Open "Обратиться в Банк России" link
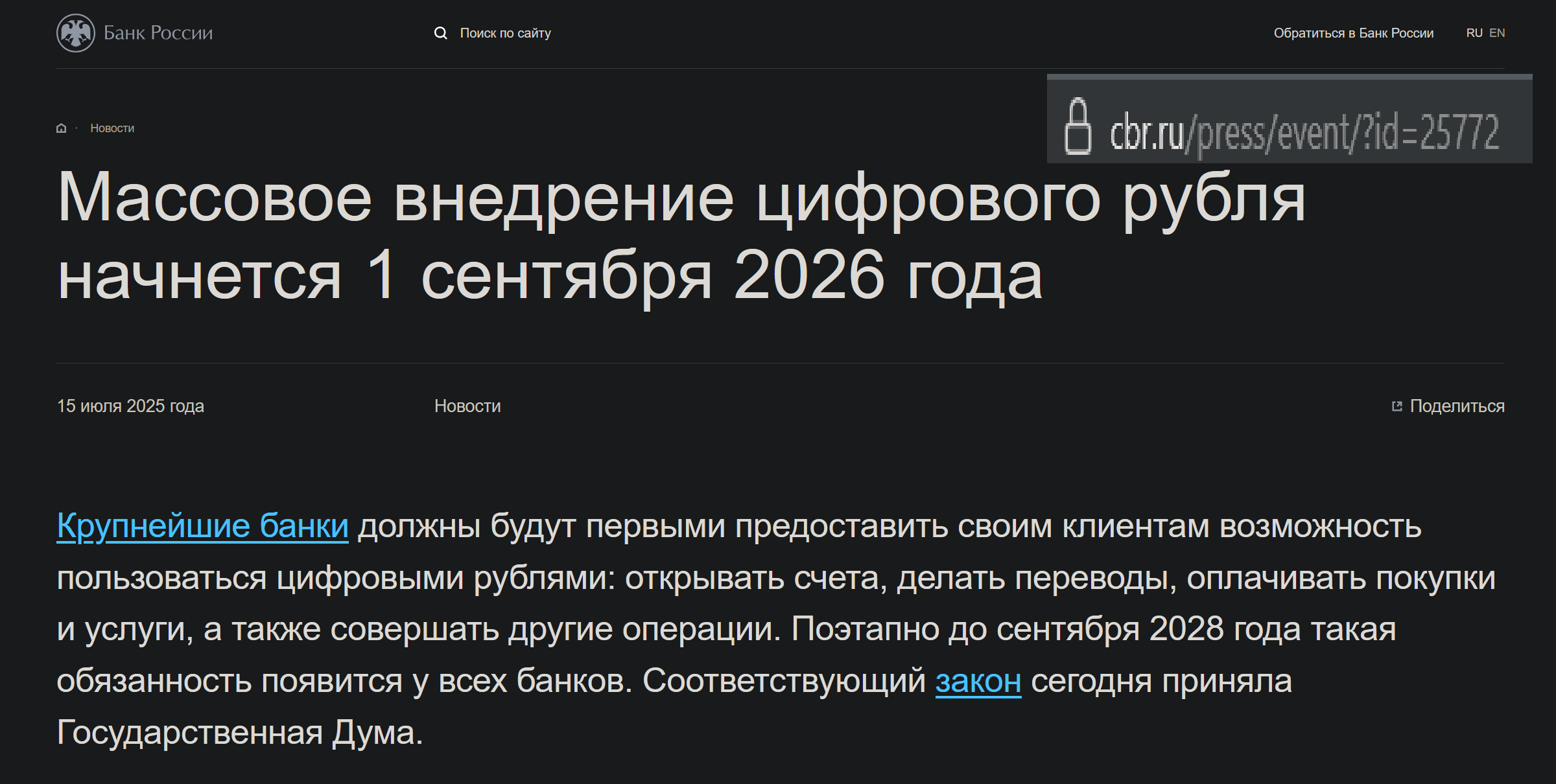Image resolution: width=1556 pixels, height=784 pixels. tap(1353, 33)
